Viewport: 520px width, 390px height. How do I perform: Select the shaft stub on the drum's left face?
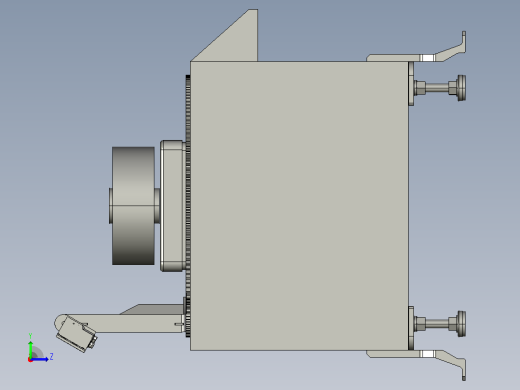point(111,206)
